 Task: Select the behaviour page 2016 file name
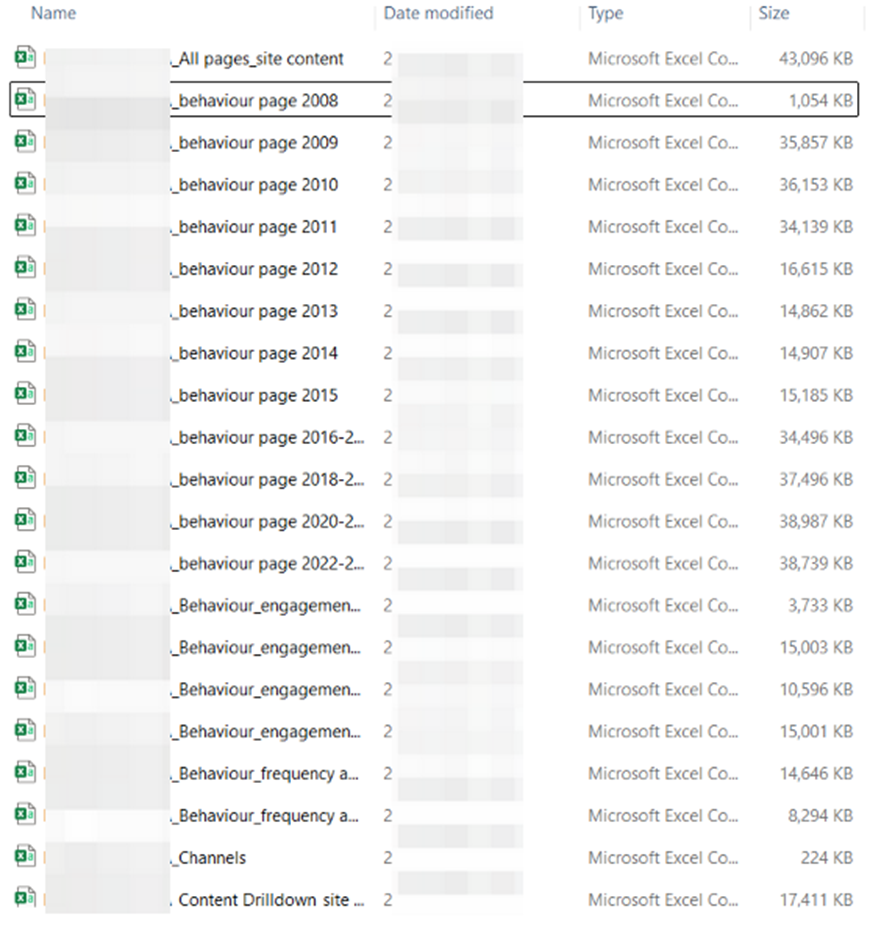point(266,437)
